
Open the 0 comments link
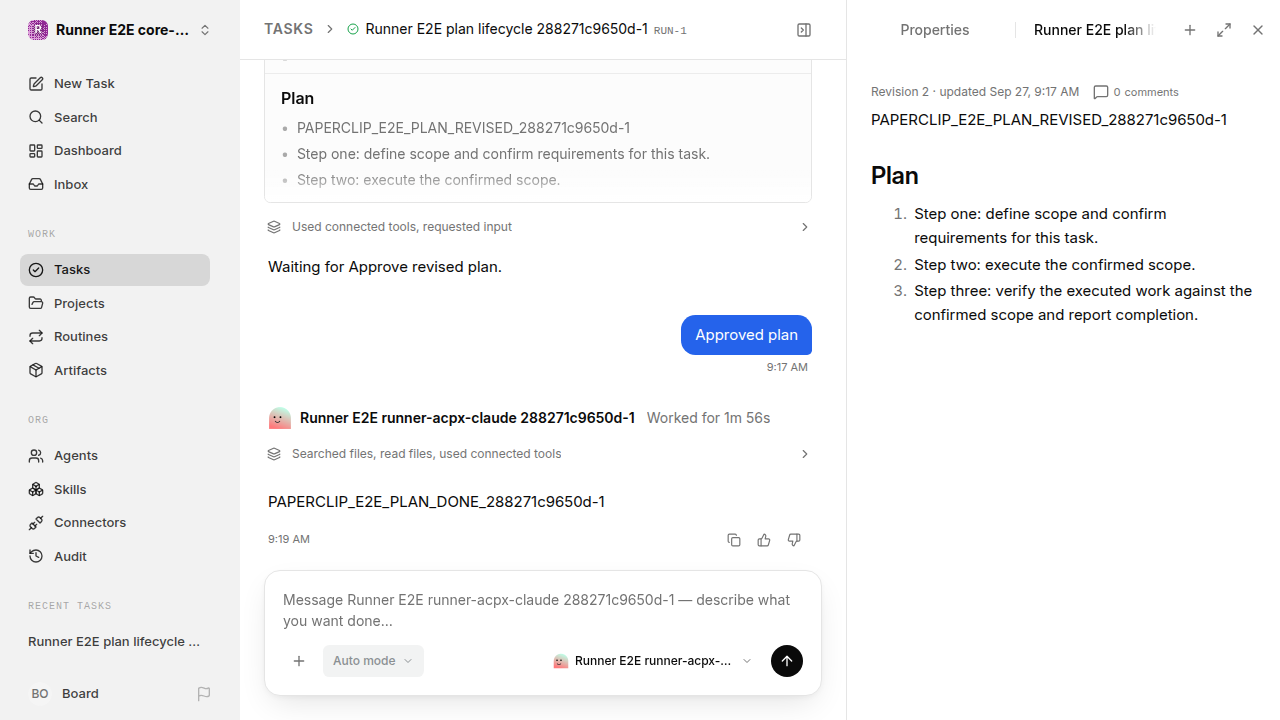(x=1136, y=92)
